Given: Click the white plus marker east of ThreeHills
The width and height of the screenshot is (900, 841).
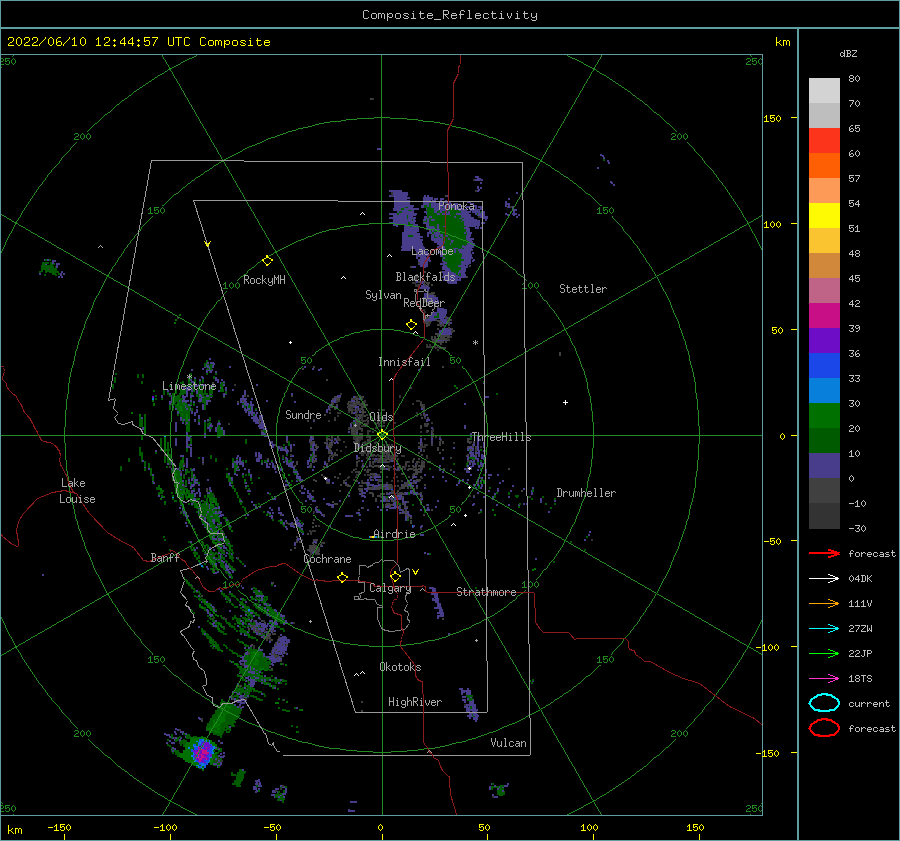Looking at the screenshot, I should [x=565, y=402].
